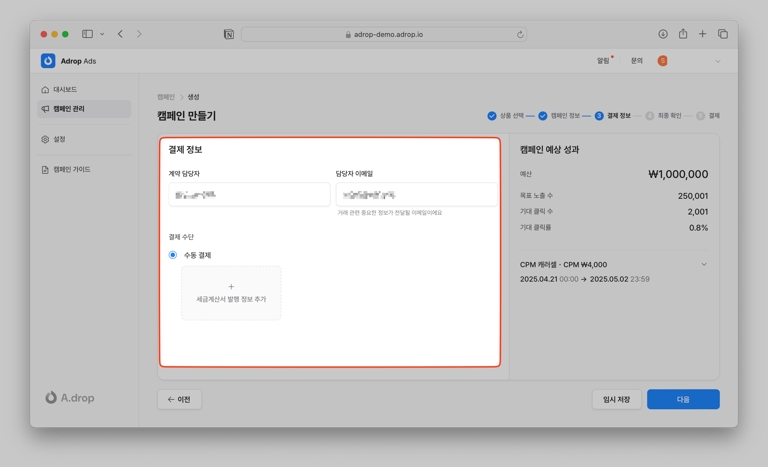Go back using Safari's back arrow
768x467 pixels.
[120, 34]
